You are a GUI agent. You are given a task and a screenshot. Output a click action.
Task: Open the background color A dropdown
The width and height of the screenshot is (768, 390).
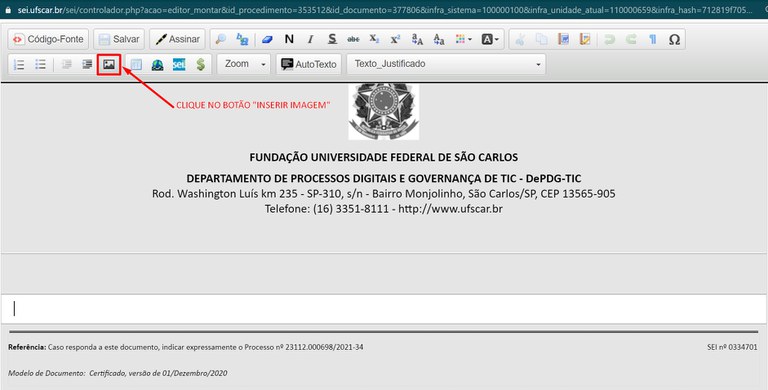pyautogui.click(x=490, y=39)
